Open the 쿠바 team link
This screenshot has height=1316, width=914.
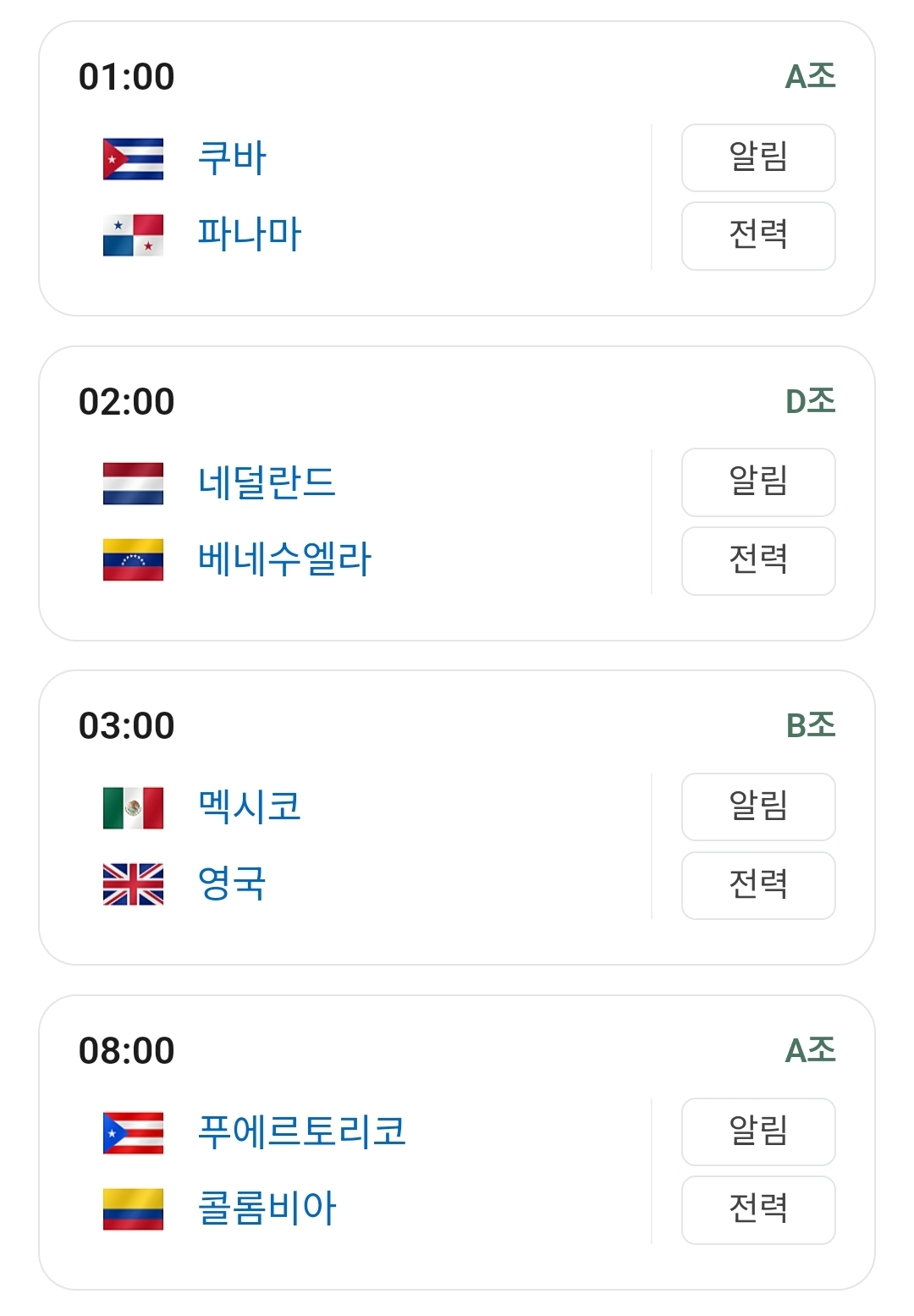click(232, 158)
